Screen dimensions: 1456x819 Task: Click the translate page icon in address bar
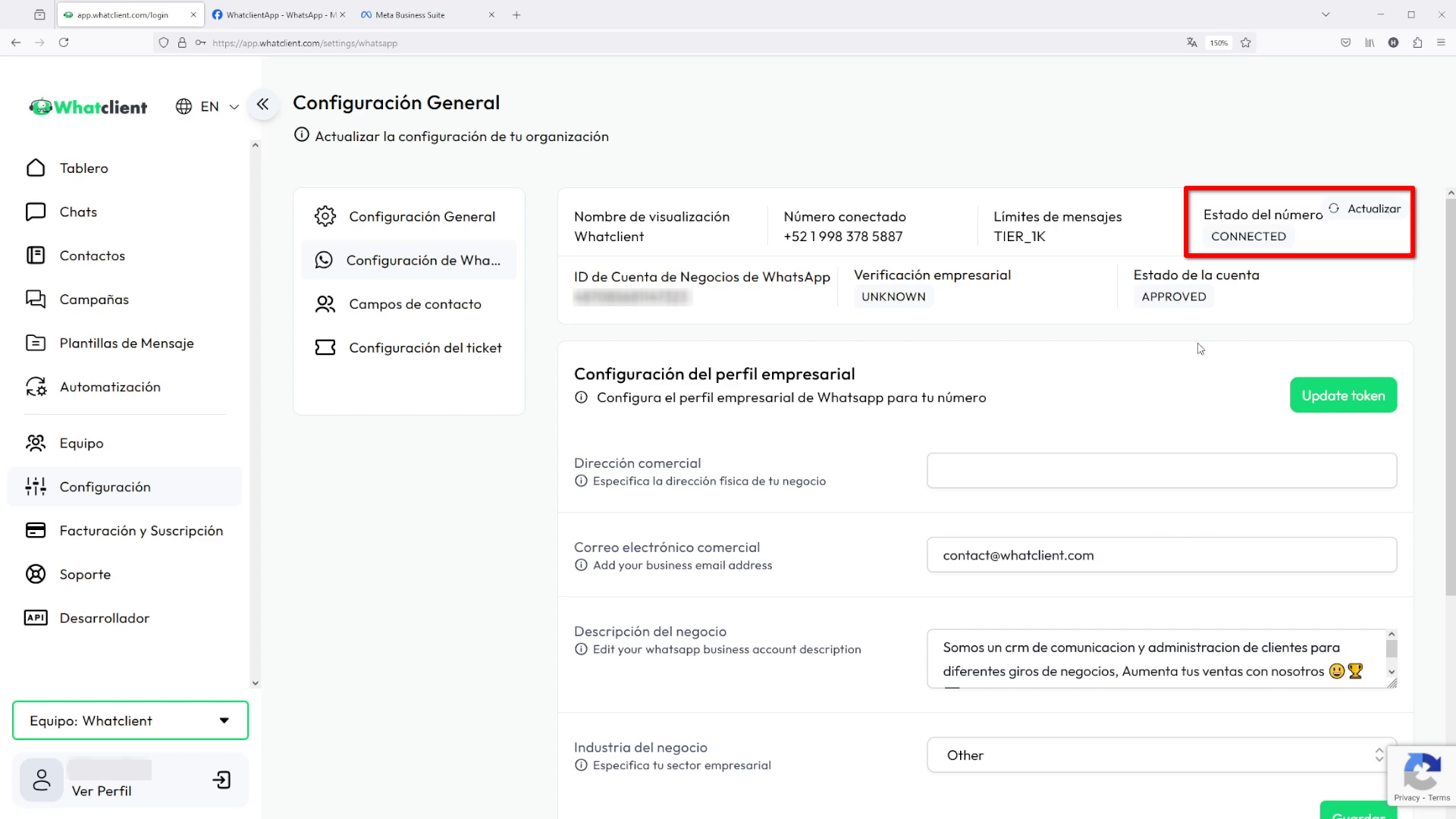(1192, 42)
